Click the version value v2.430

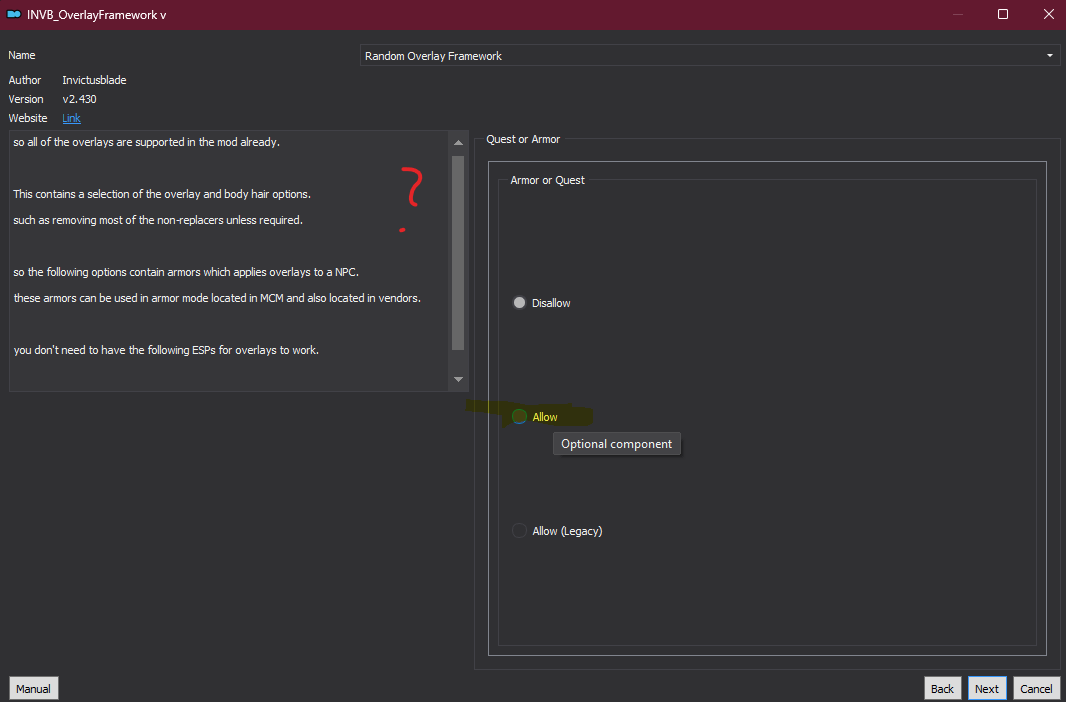(80, 99)
